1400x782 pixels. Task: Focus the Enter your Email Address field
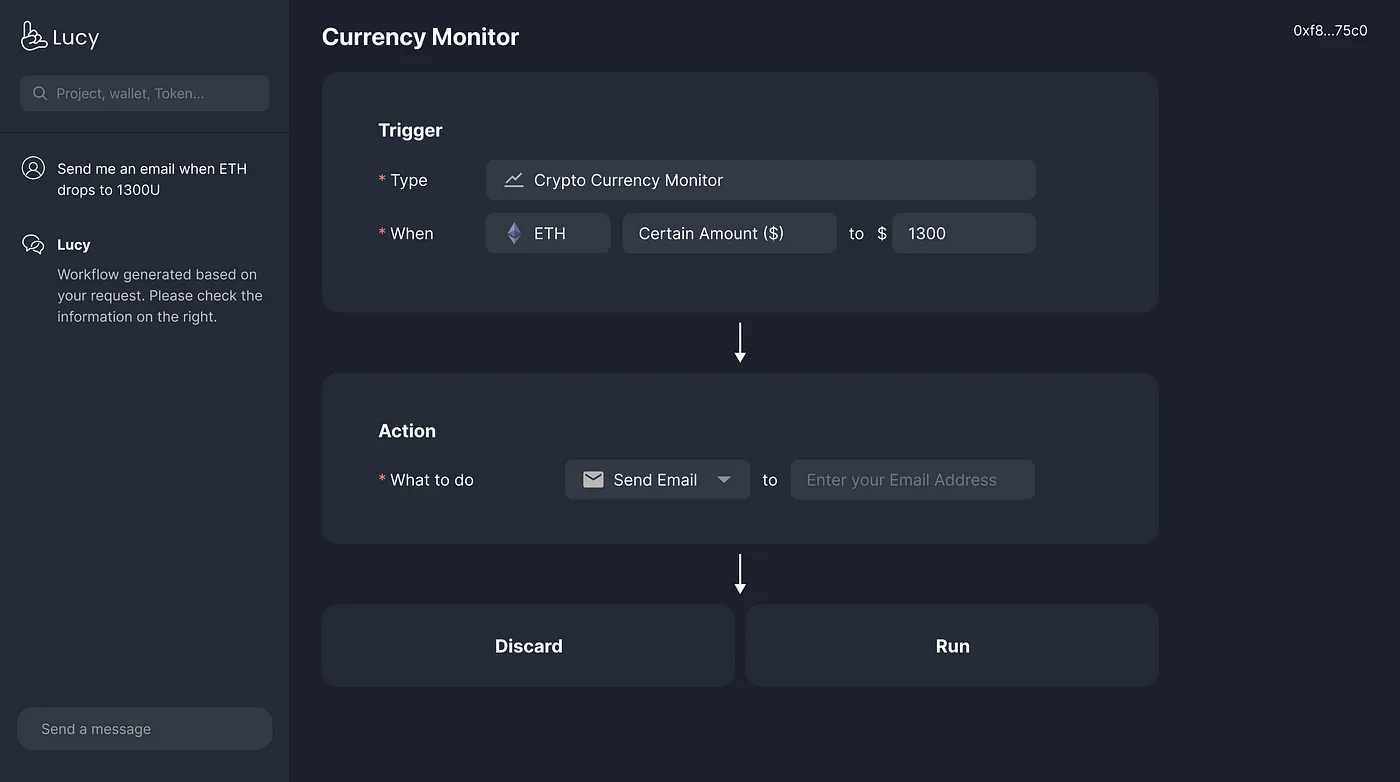pyautogui.click(x=912, y=480)
